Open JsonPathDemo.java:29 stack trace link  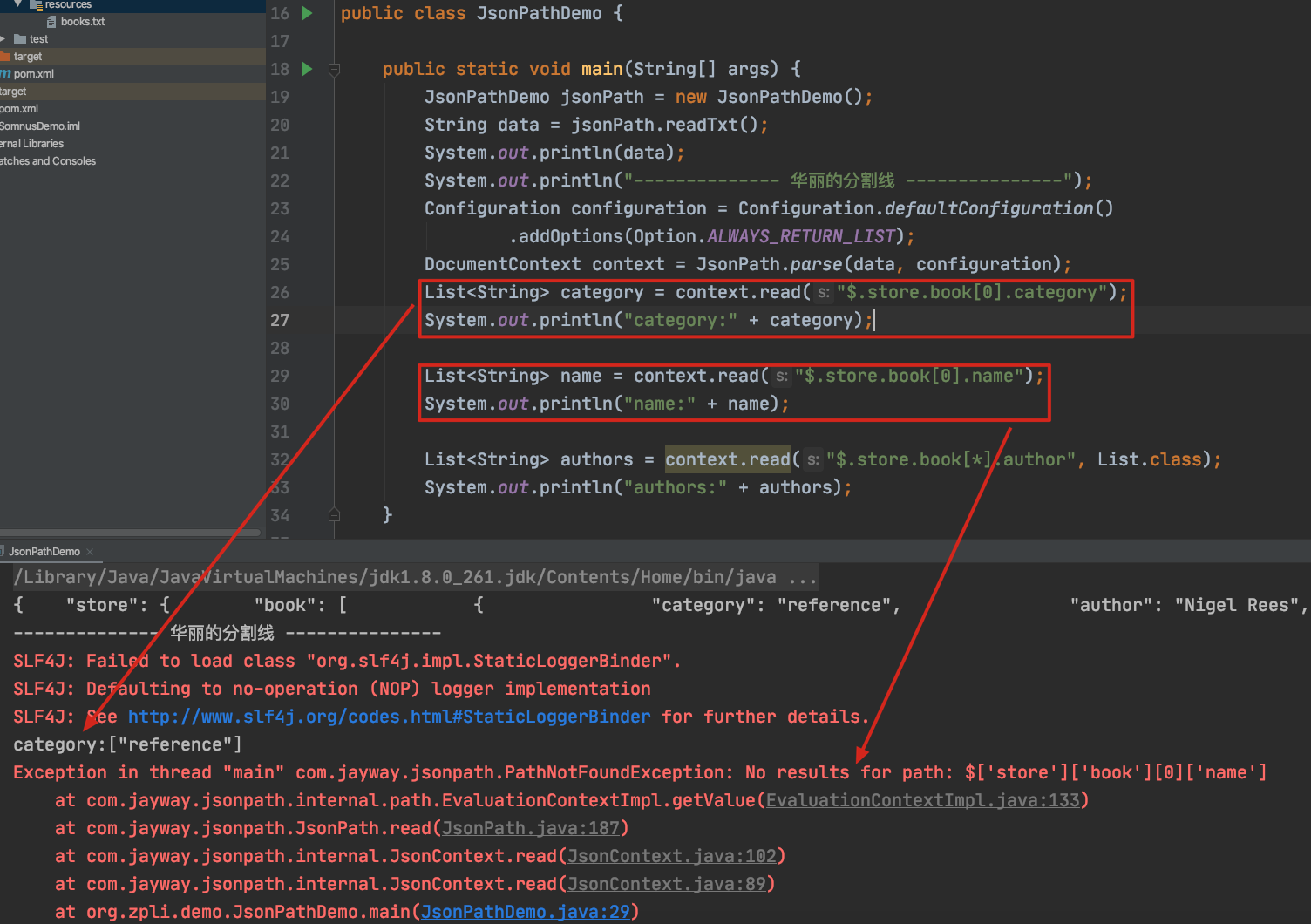pyautogui.click(x=525, y=912)
